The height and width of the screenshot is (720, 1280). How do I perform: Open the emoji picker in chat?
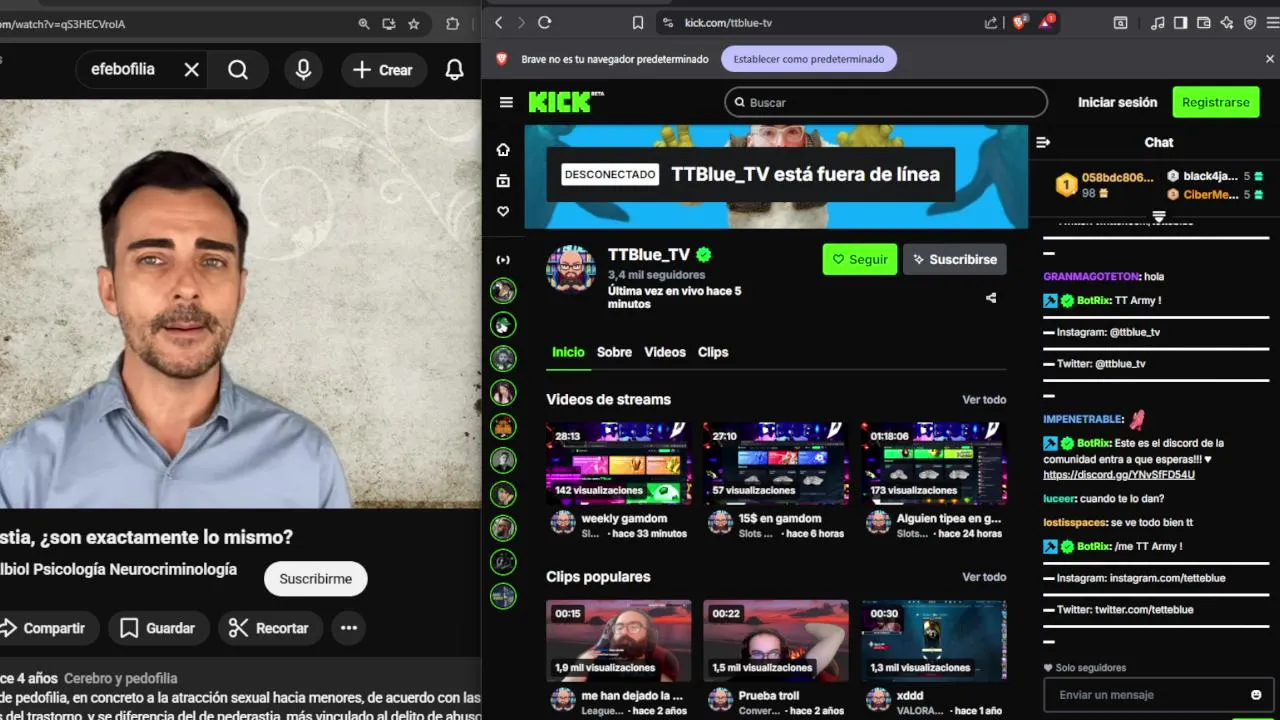point(1256,695)
